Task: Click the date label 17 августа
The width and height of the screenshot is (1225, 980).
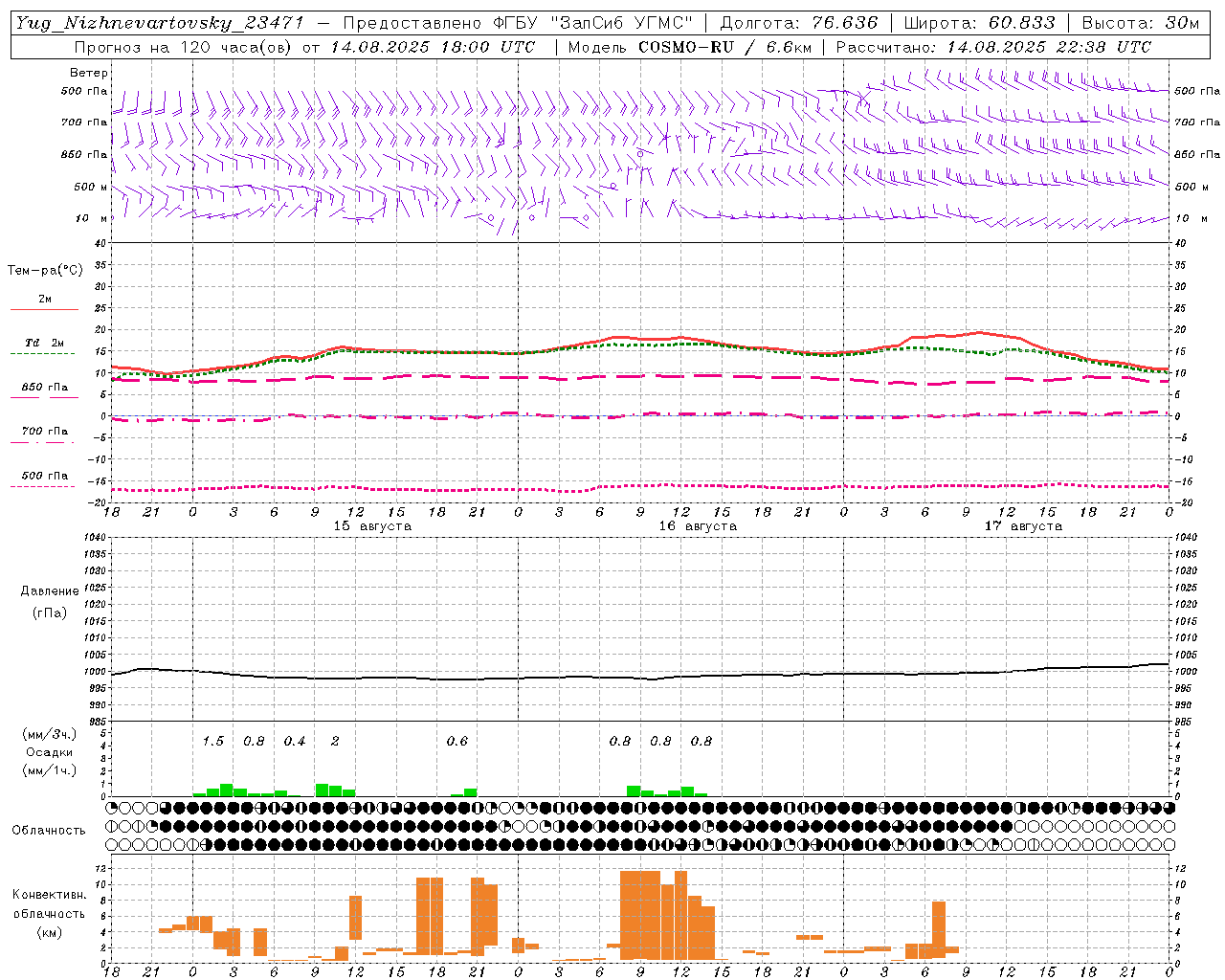Action: pyautogui.click(x=1023, y=526)
